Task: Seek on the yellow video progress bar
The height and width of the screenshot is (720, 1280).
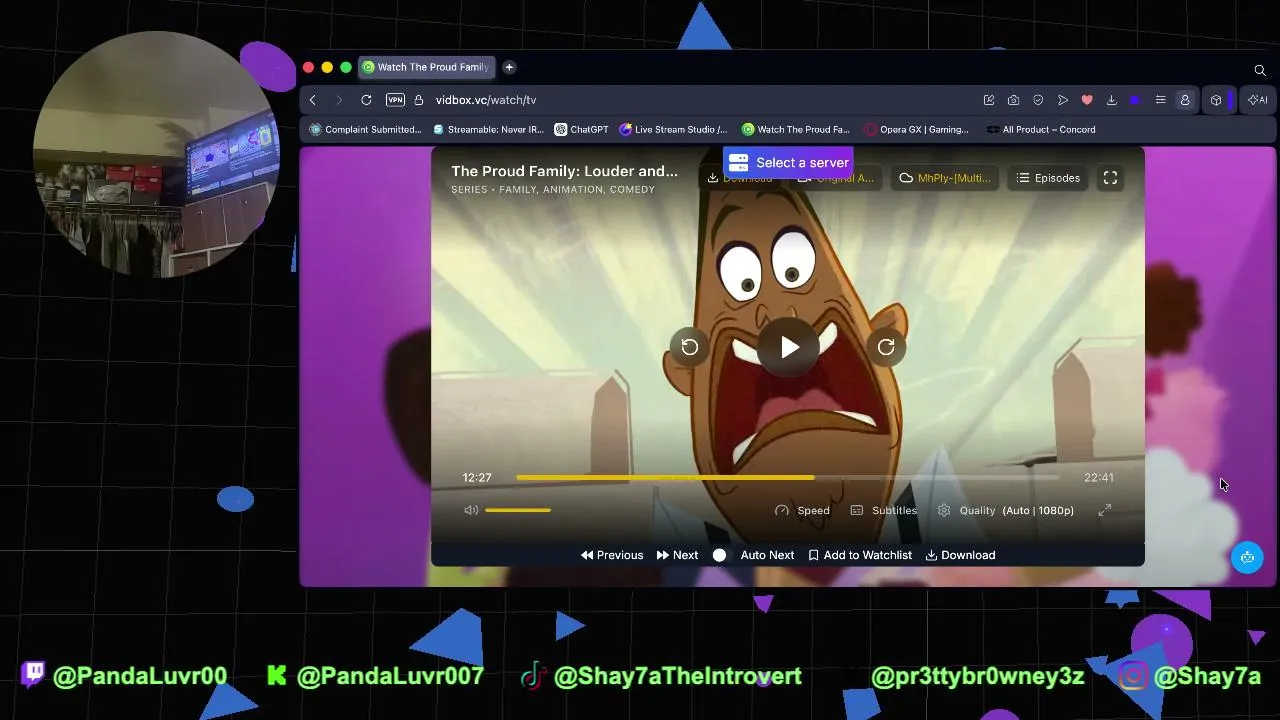Action: 790,478
